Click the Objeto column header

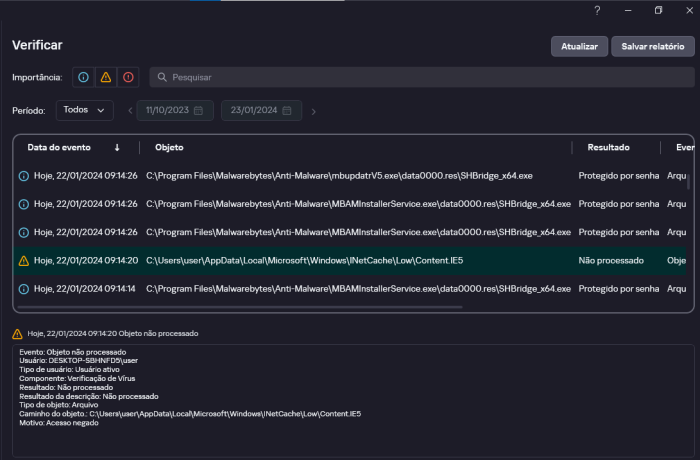pyautogui.click(x=169, y=147)
